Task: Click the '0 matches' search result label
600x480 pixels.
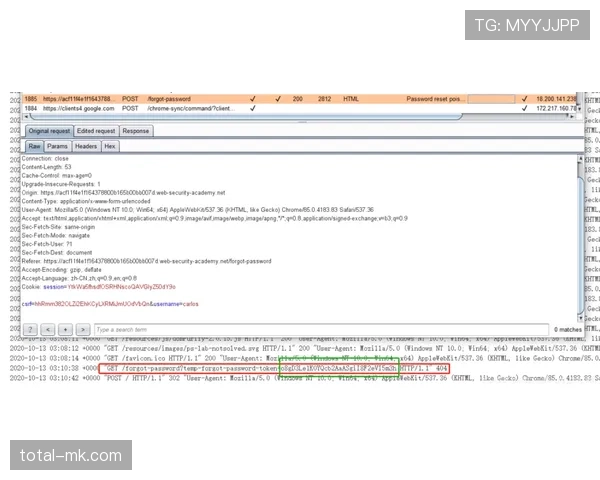Action: [567, 330]
